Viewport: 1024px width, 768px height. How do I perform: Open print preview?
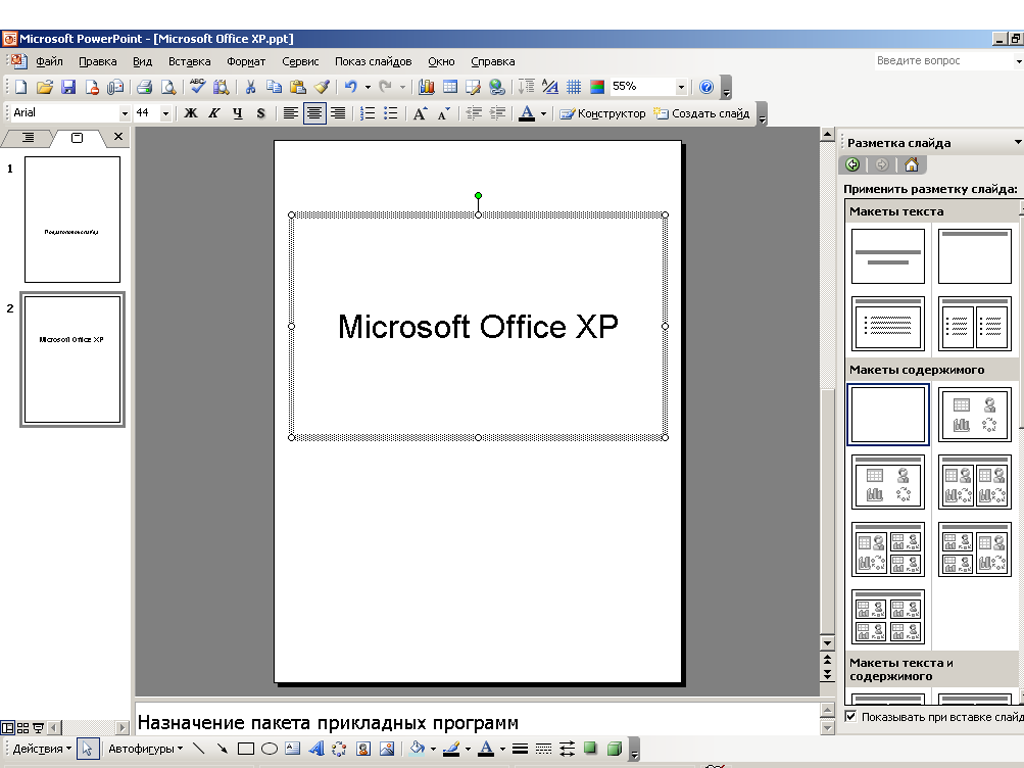coord(168,87)
